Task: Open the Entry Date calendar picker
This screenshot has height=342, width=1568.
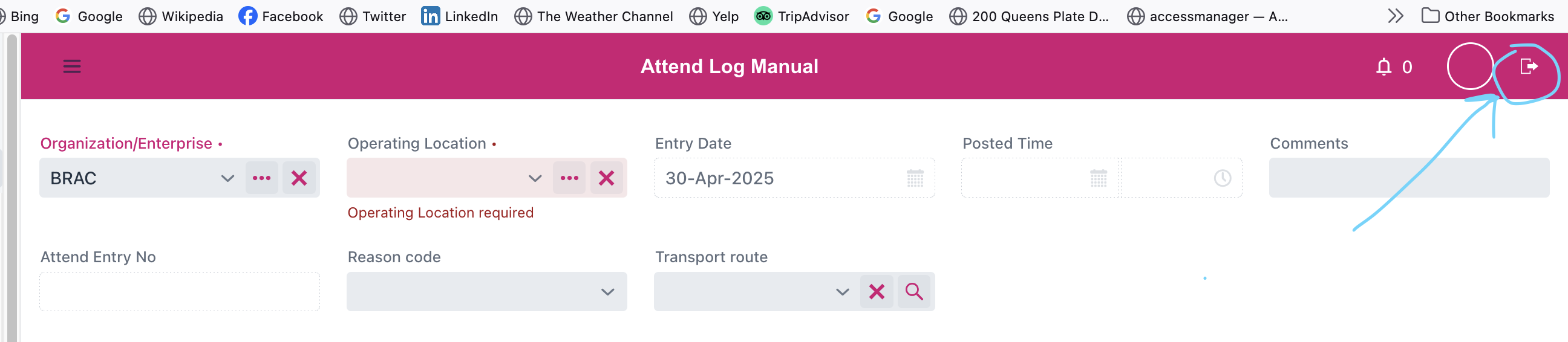Action: pos(915,179)
